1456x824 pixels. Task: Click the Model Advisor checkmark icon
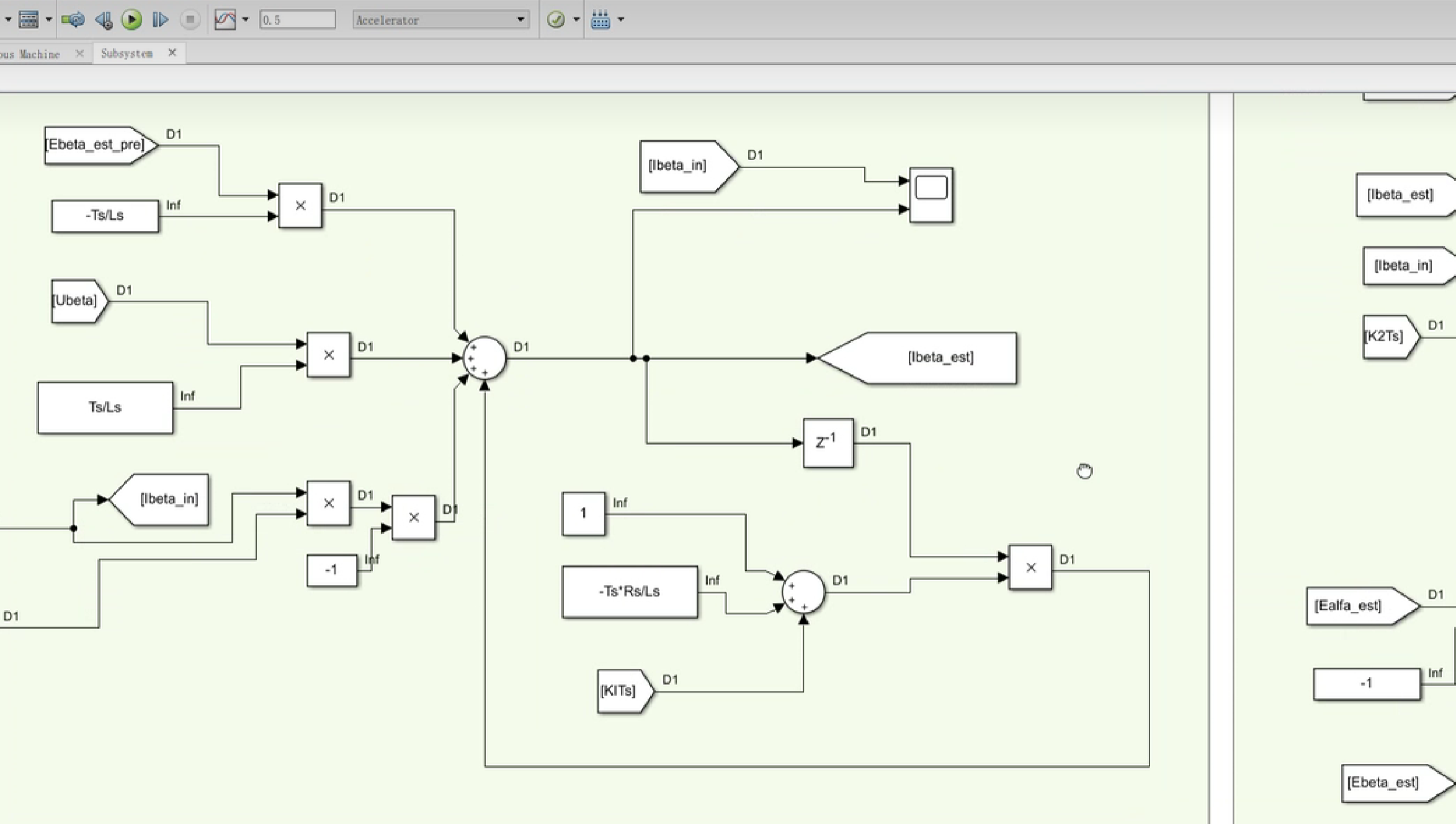[556, 20]
